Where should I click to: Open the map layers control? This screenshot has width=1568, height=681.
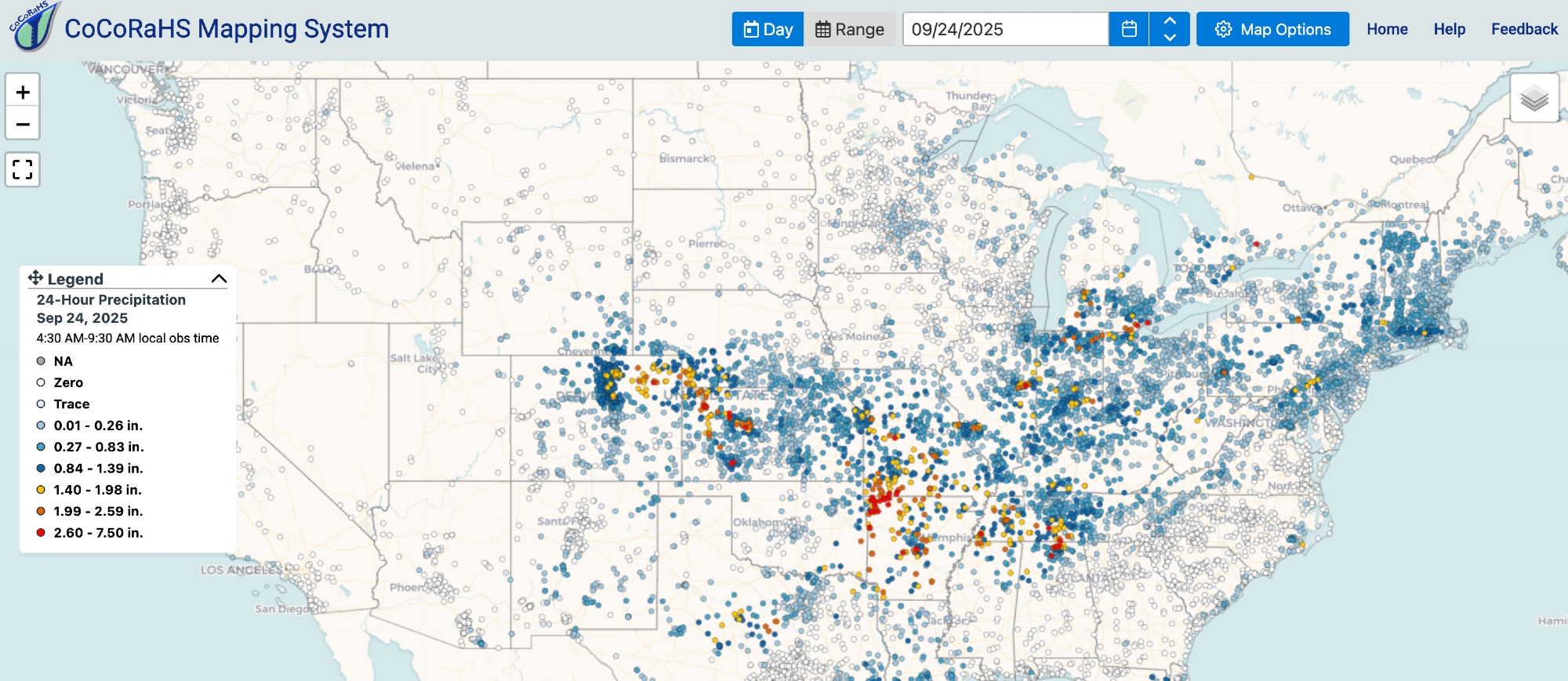[1534, 99]
